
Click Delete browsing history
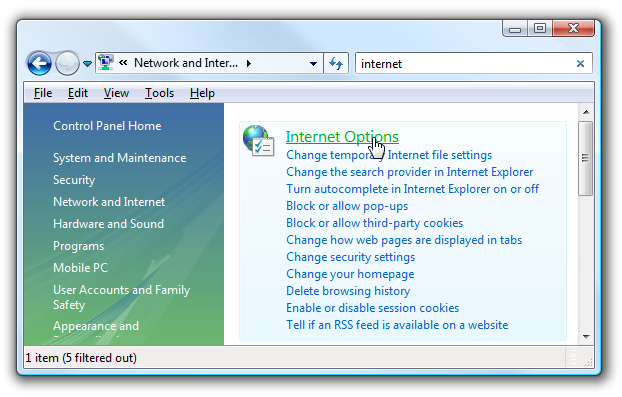[x=348, y=291]
